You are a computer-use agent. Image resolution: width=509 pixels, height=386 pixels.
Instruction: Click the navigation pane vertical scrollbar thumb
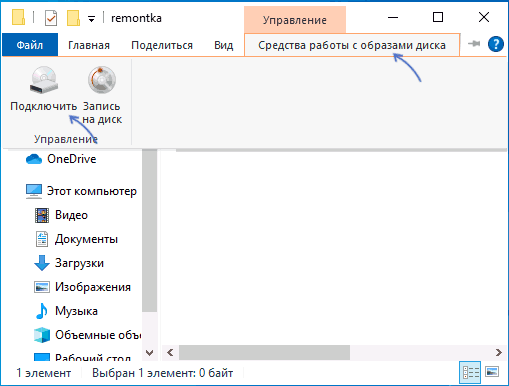coord(150,231)
